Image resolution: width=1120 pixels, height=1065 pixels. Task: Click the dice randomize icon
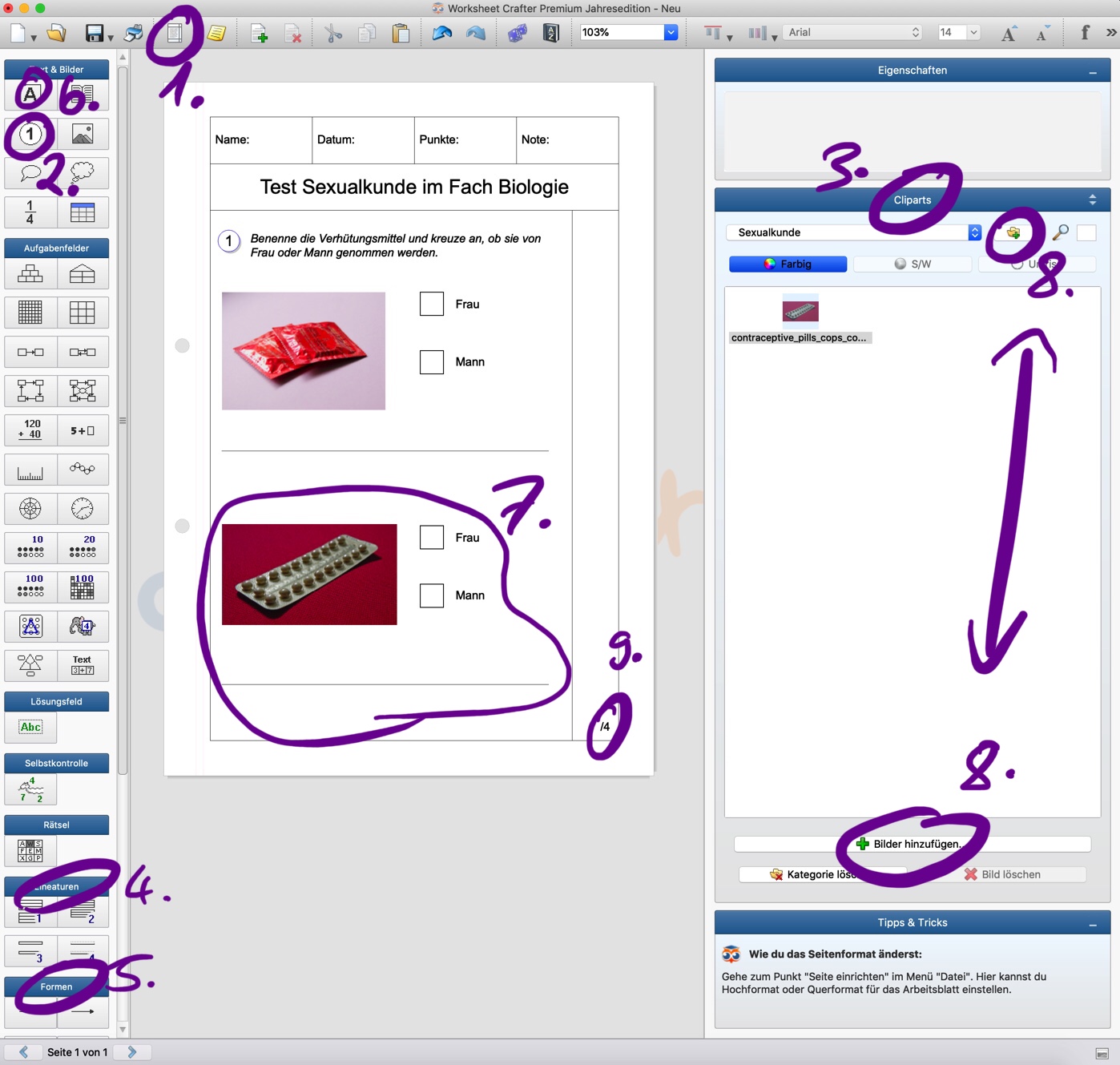tap(518, 33)
